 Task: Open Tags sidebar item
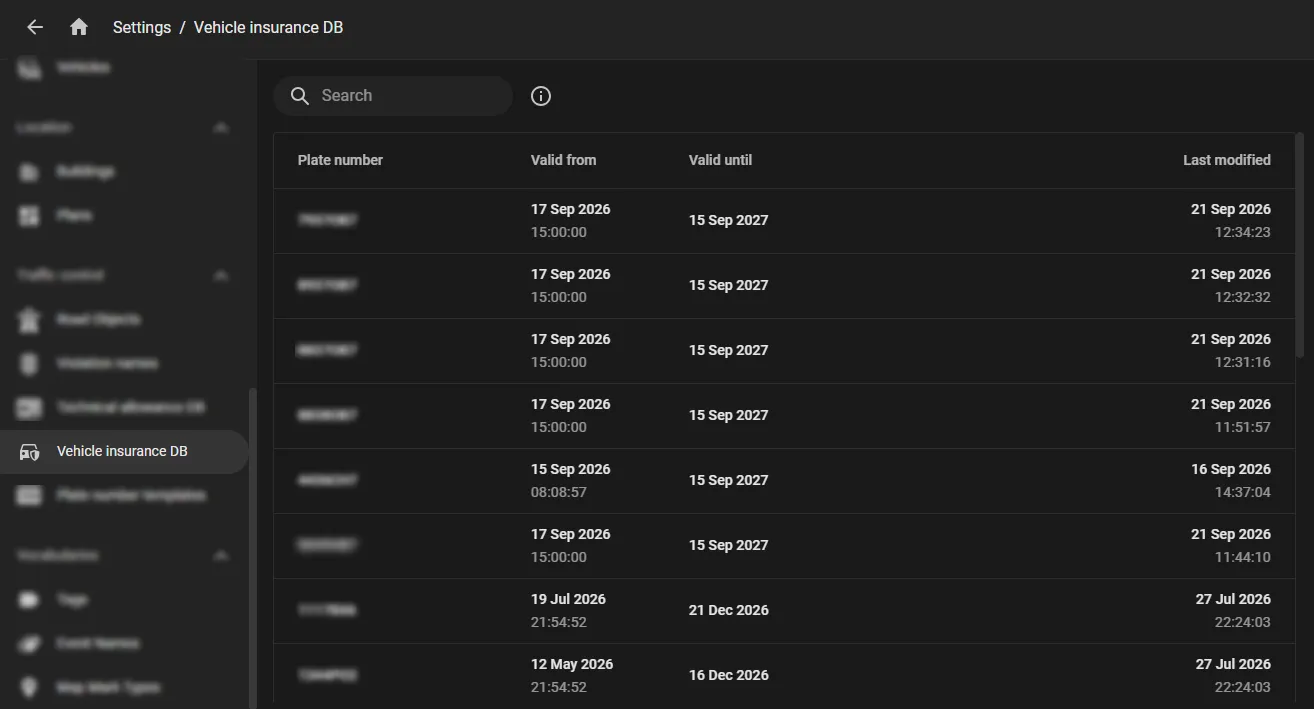(124, 600)
